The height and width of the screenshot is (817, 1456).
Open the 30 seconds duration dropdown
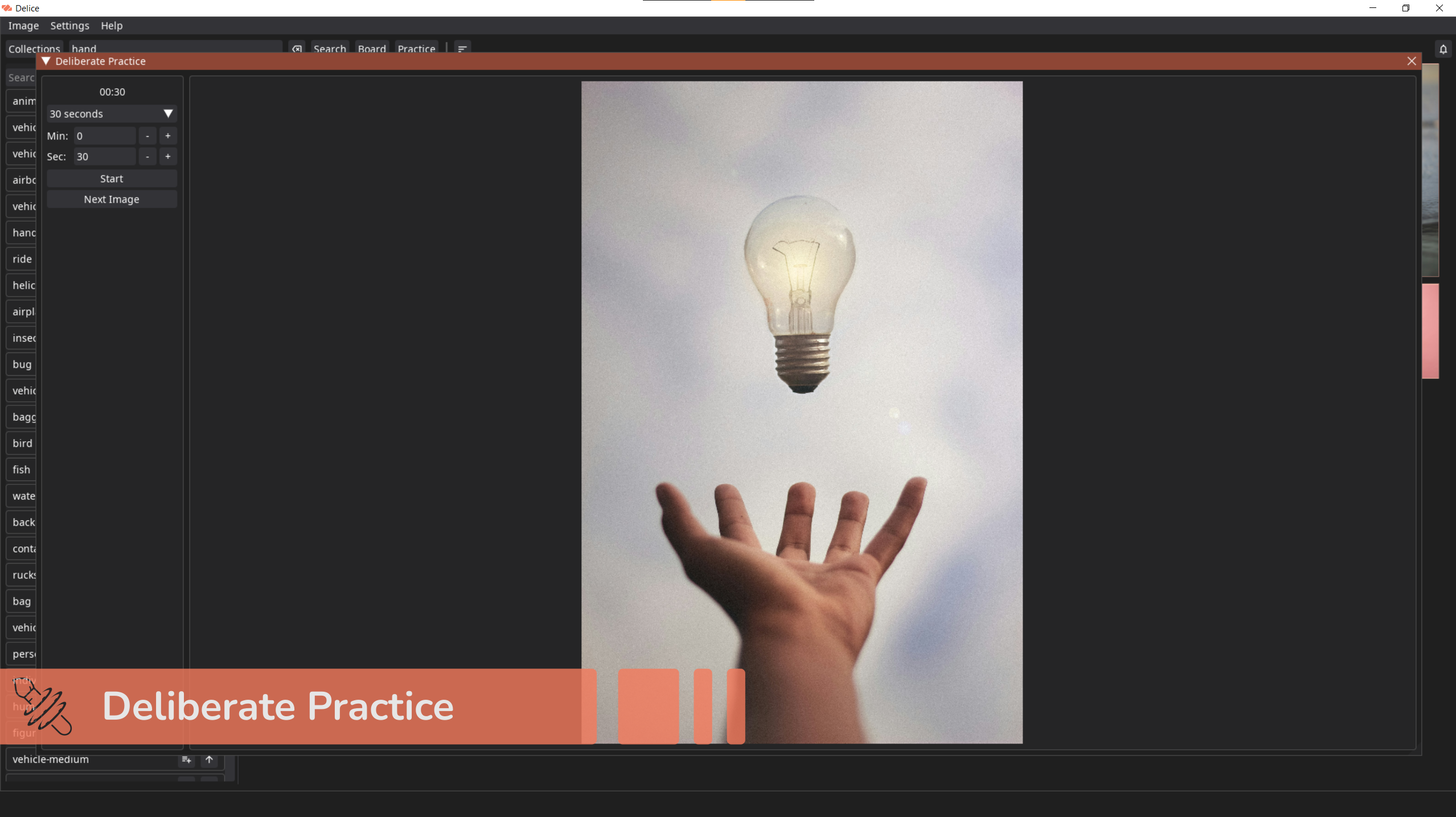pos(112,114)
